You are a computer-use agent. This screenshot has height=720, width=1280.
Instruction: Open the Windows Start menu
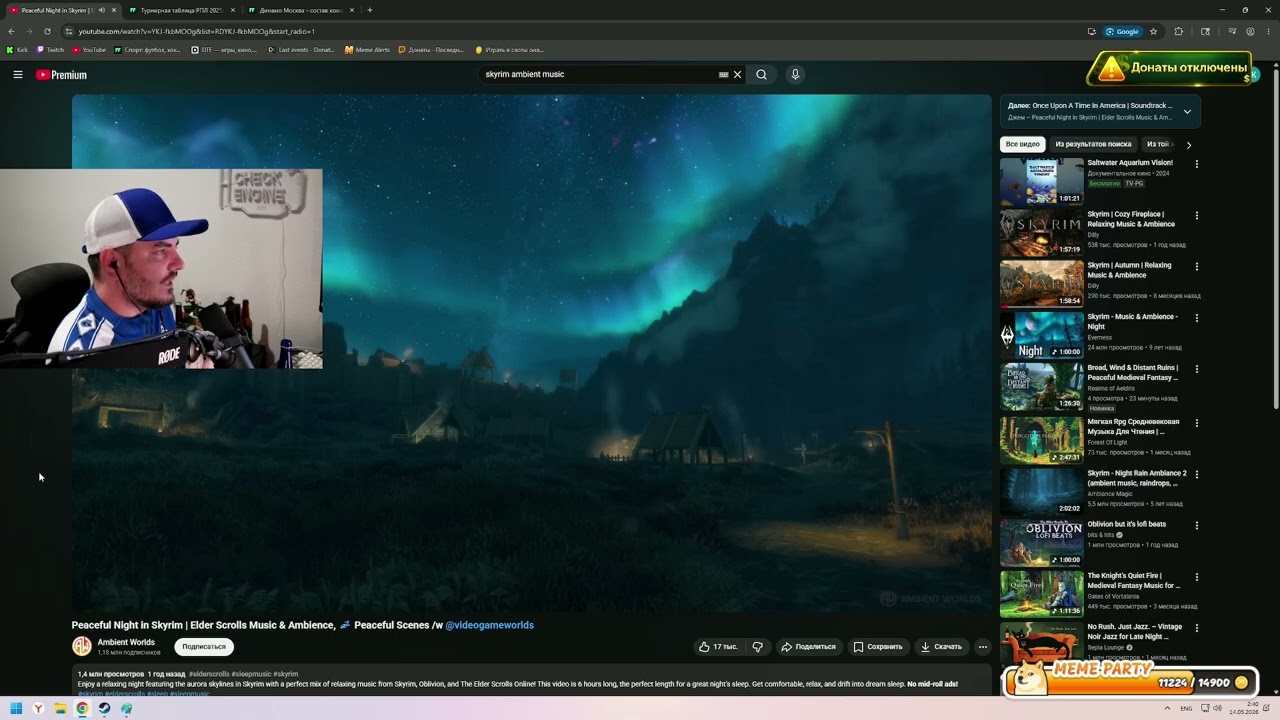16,709
